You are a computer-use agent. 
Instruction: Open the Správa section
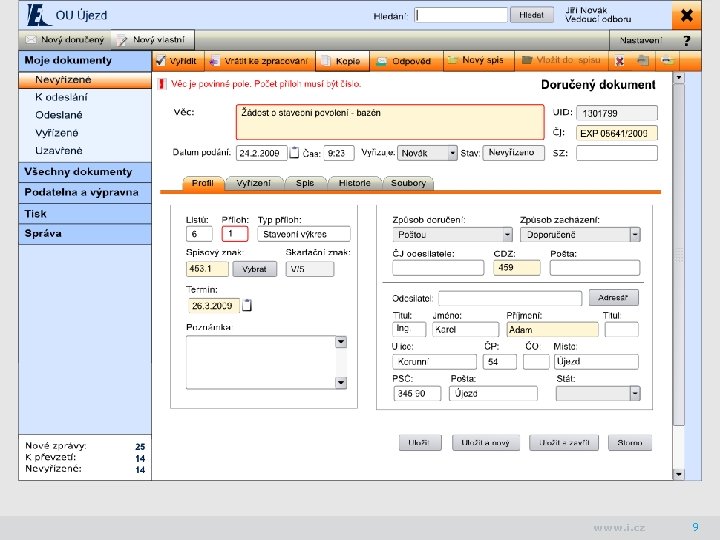(x=85, y=234)
